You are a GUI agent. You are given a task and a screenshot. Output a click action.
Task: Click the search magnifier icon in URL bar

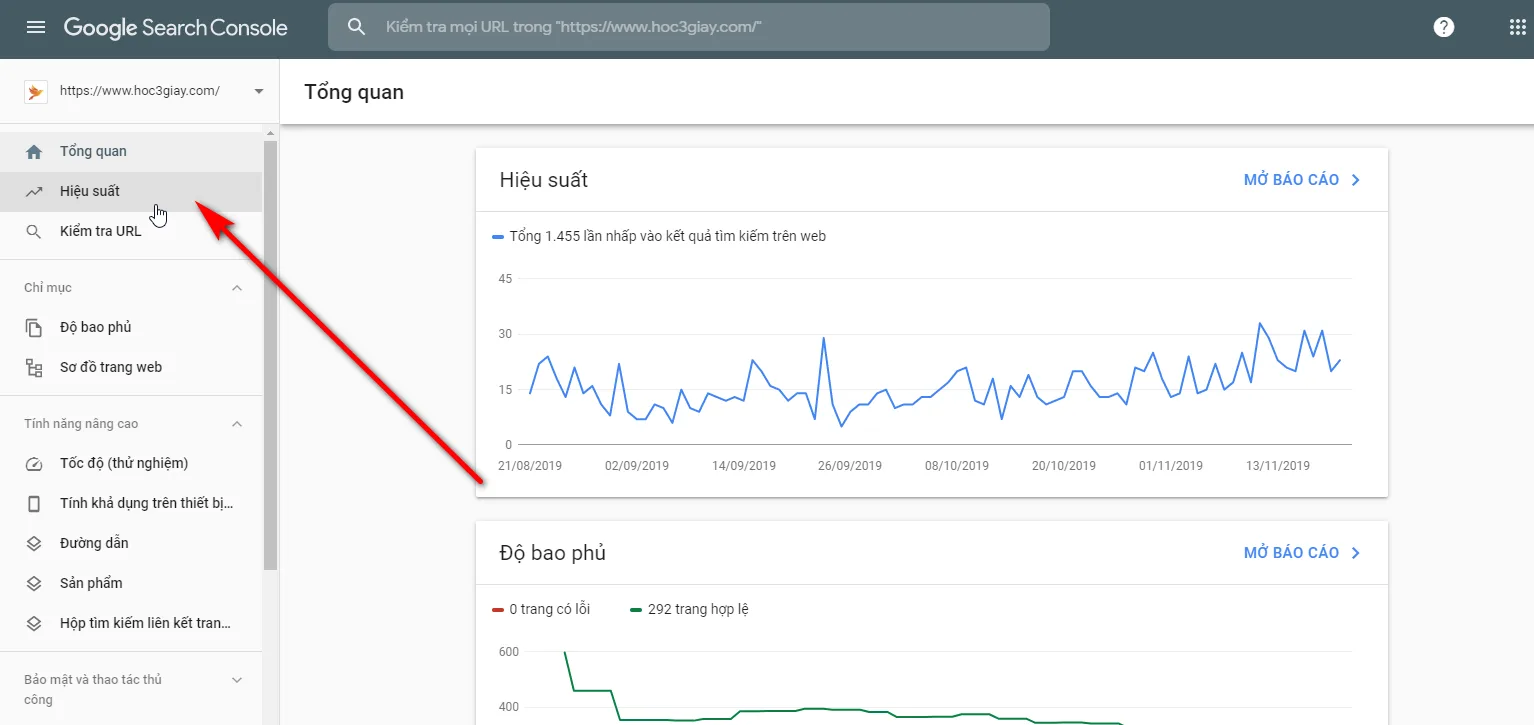(357, 27)
